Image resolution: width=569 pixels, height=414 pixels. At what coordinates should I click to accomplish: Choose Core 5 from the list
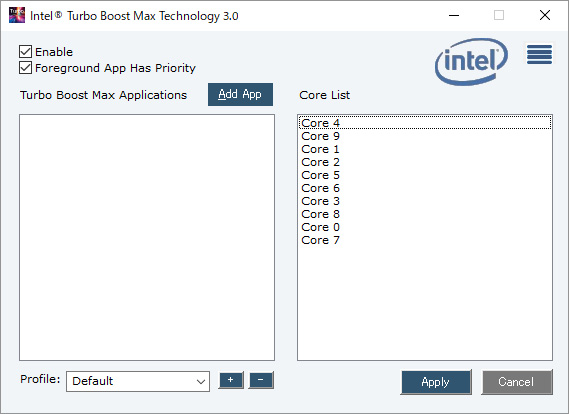pos(425,175)
